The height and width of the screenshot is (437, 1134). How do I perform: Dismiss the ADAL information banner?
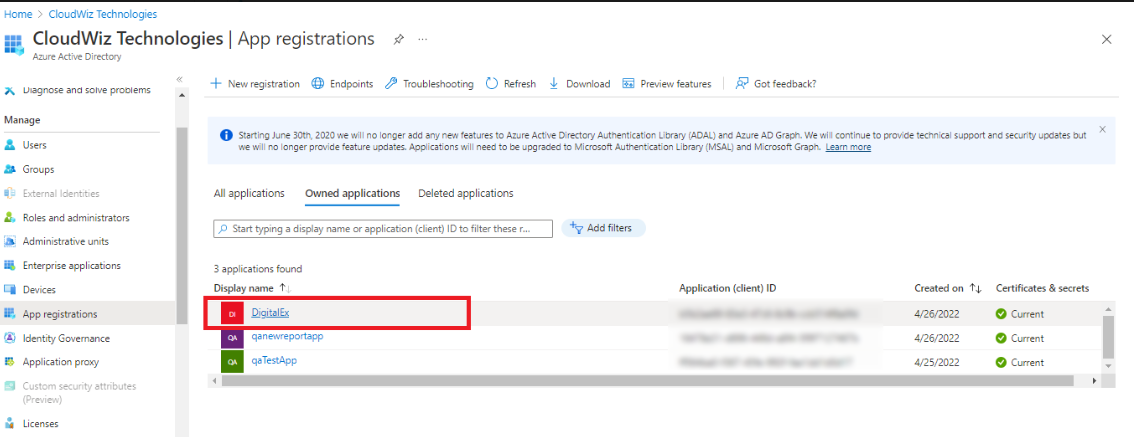click(1102, 129)
